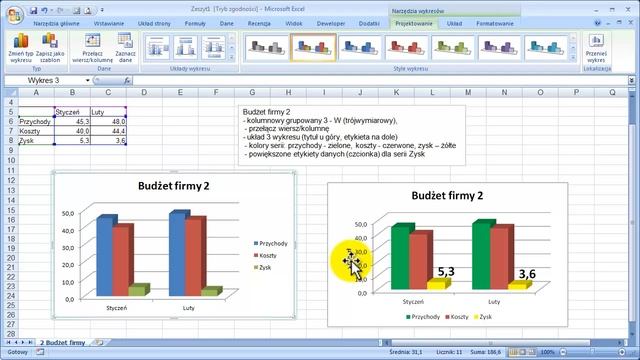
Task: Click the horizontal scrollbar
Action: (491, 343)
